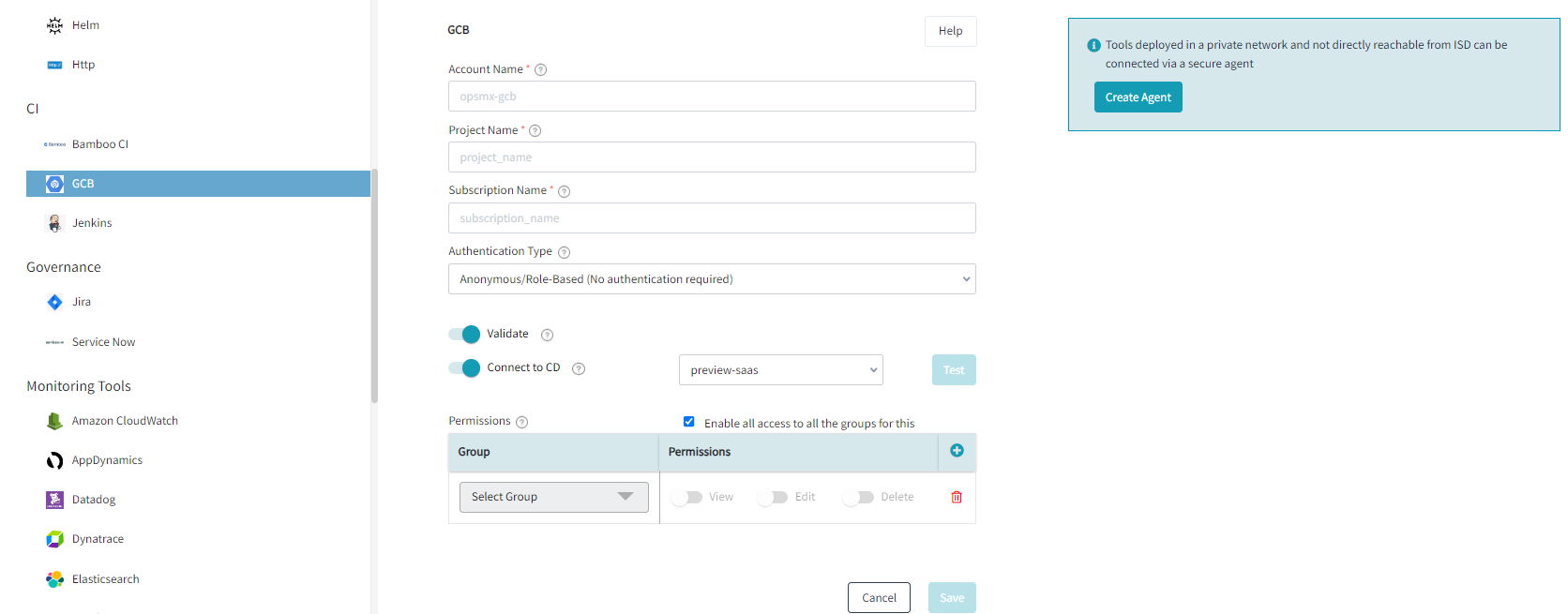This screenshot has height=614, width=1568.
Task: Uncheck Enable all access to all groups
Action: pos(688,422)
